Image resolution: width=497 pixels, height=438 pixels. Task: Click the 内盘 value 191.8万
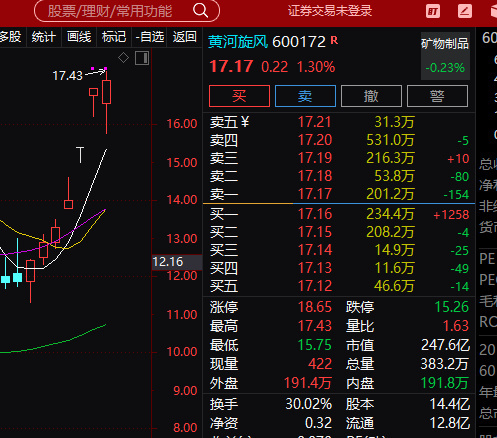pyautogui.click(x=445, y=383)
